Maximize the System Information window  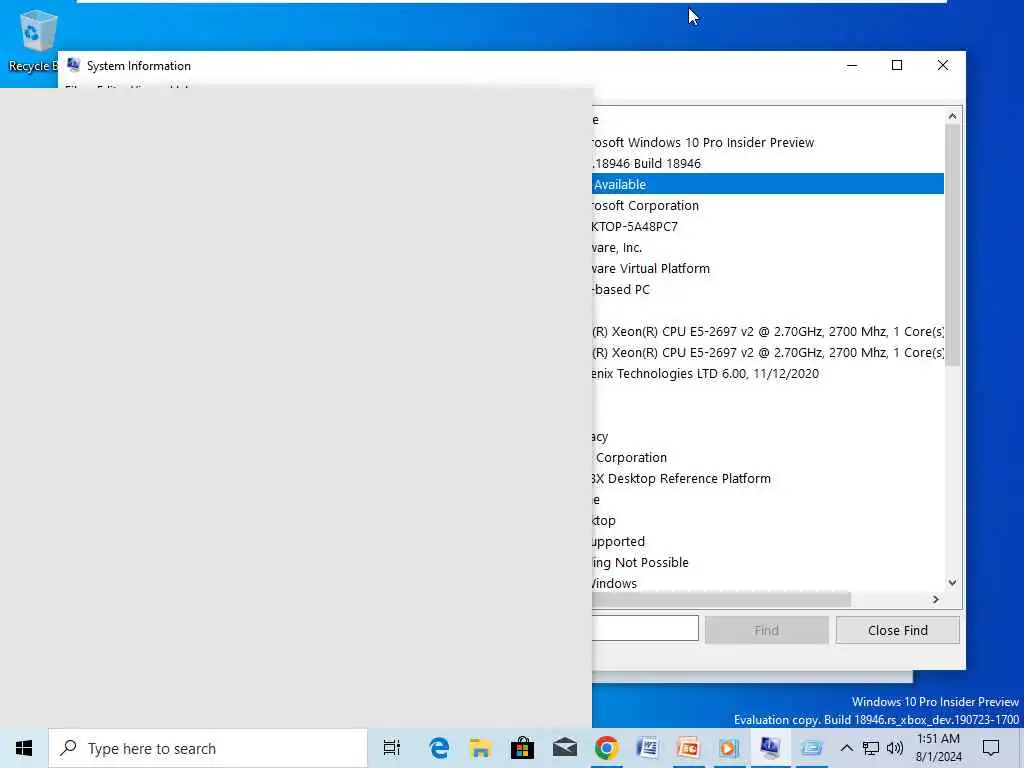point(897,65)
